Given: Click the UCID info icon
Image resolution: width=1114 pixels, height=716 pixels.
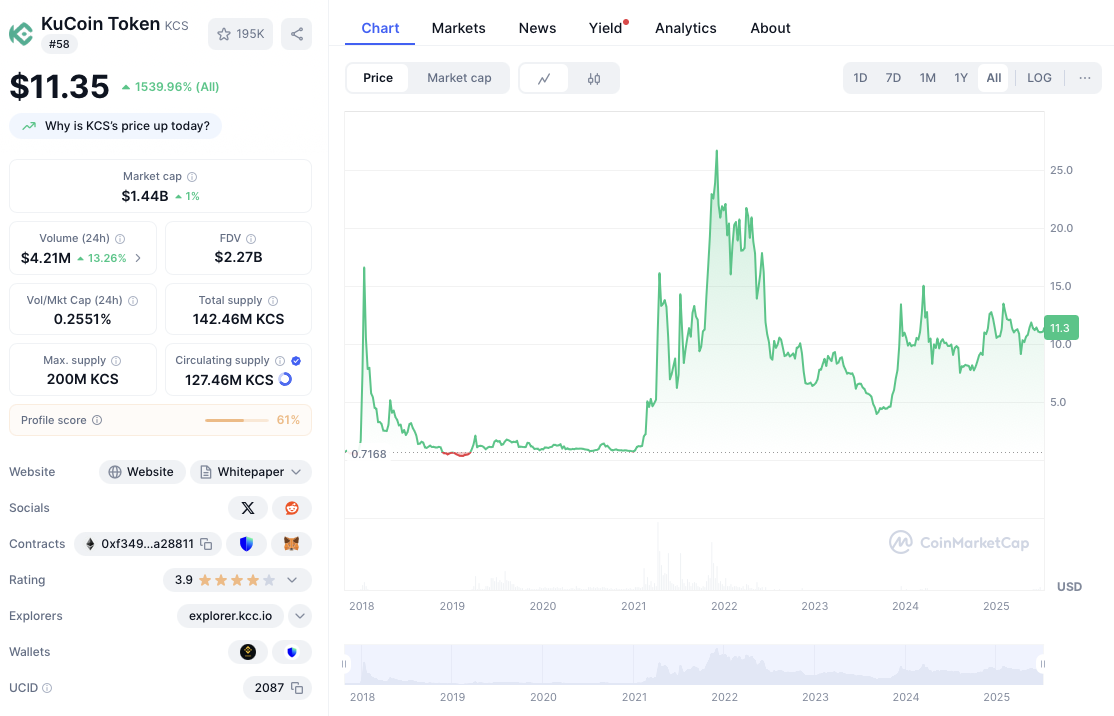Looking at the screenshot, I should (x=47, y=688).
